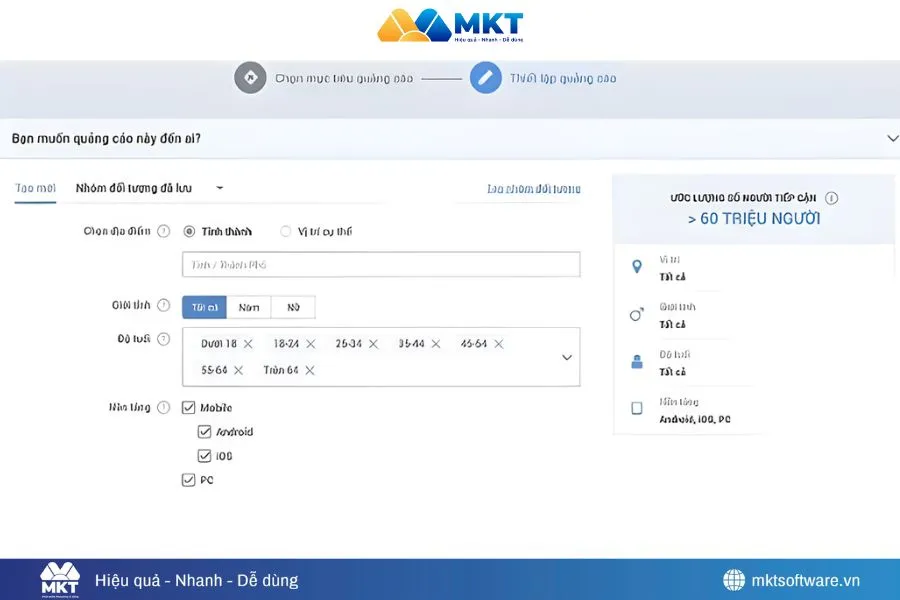Click the Tỉnh / Thành Phố input field
Viewport: 900px width, 600px height.
click(380, 264)
